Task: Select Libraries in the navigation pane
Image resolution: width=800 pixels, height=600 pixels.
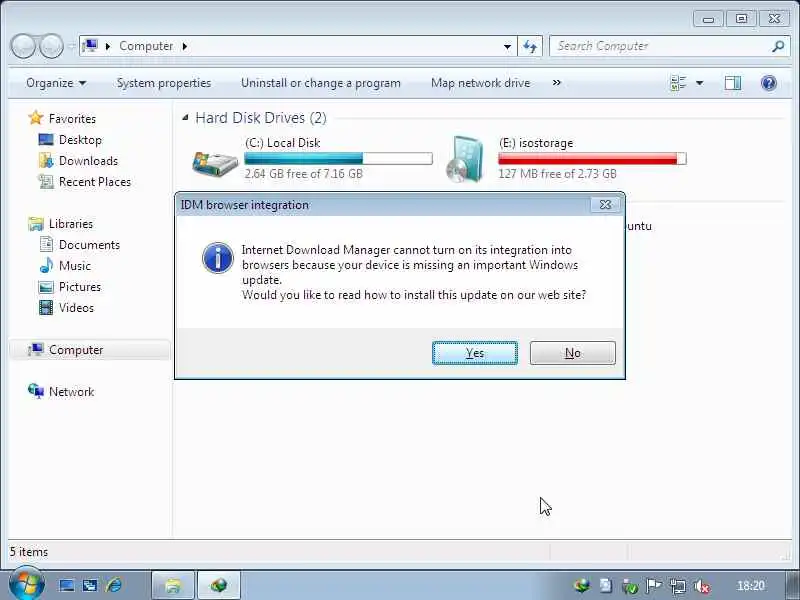Action: [x=71, y=223]
